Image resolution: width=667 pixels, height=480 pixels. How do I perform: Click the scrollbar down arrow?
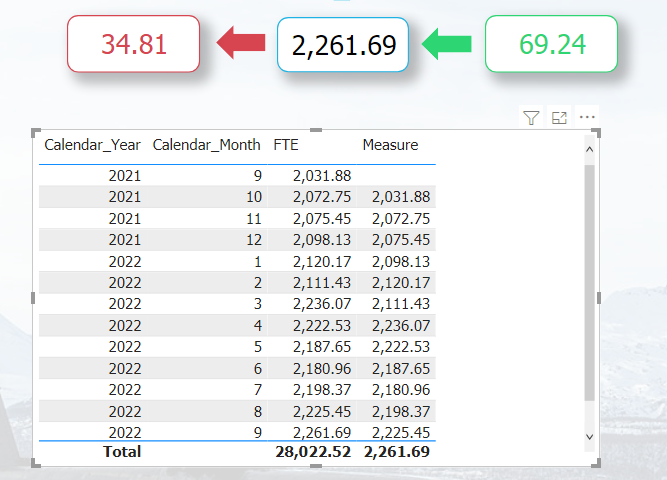point(590,437)
